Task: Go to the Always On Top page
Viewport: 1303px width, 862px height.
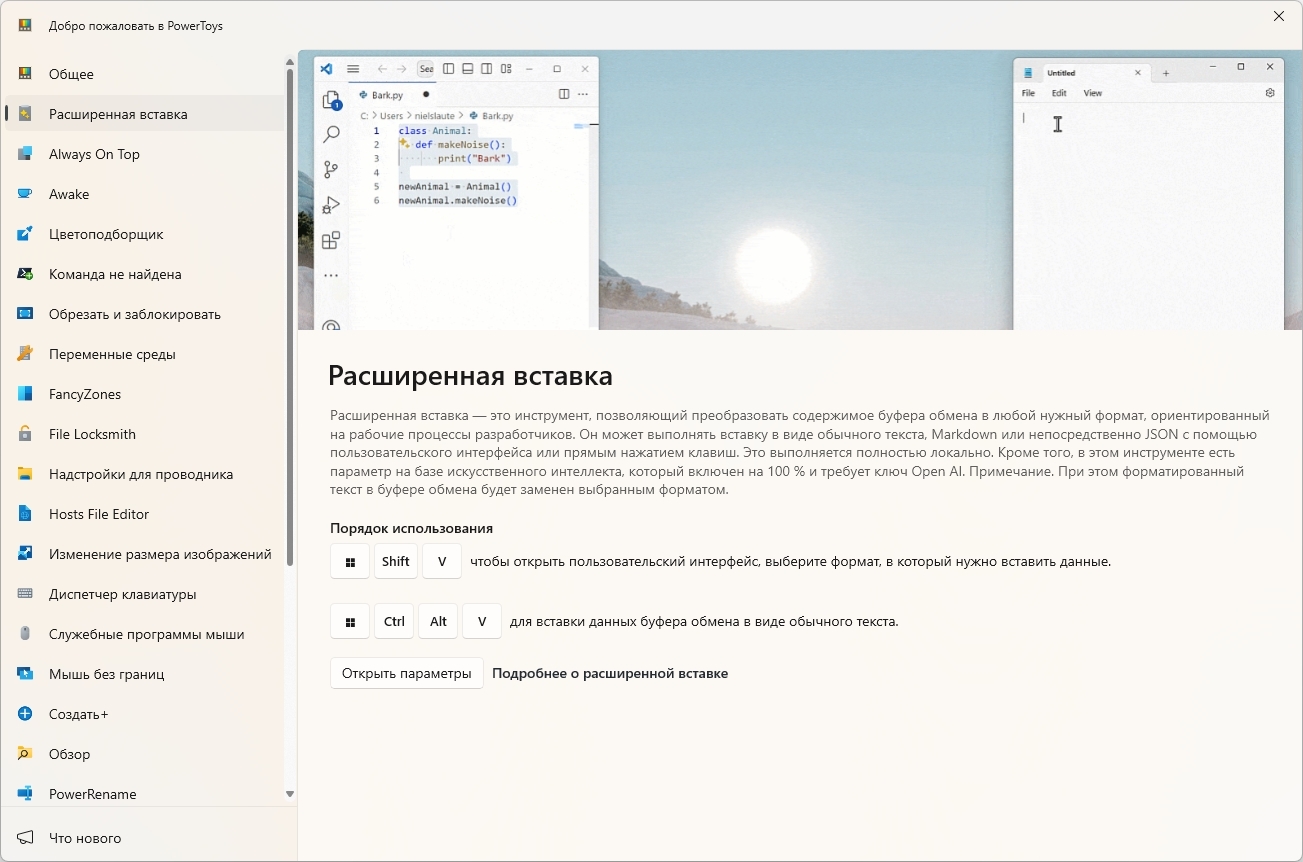Action: 145,154
